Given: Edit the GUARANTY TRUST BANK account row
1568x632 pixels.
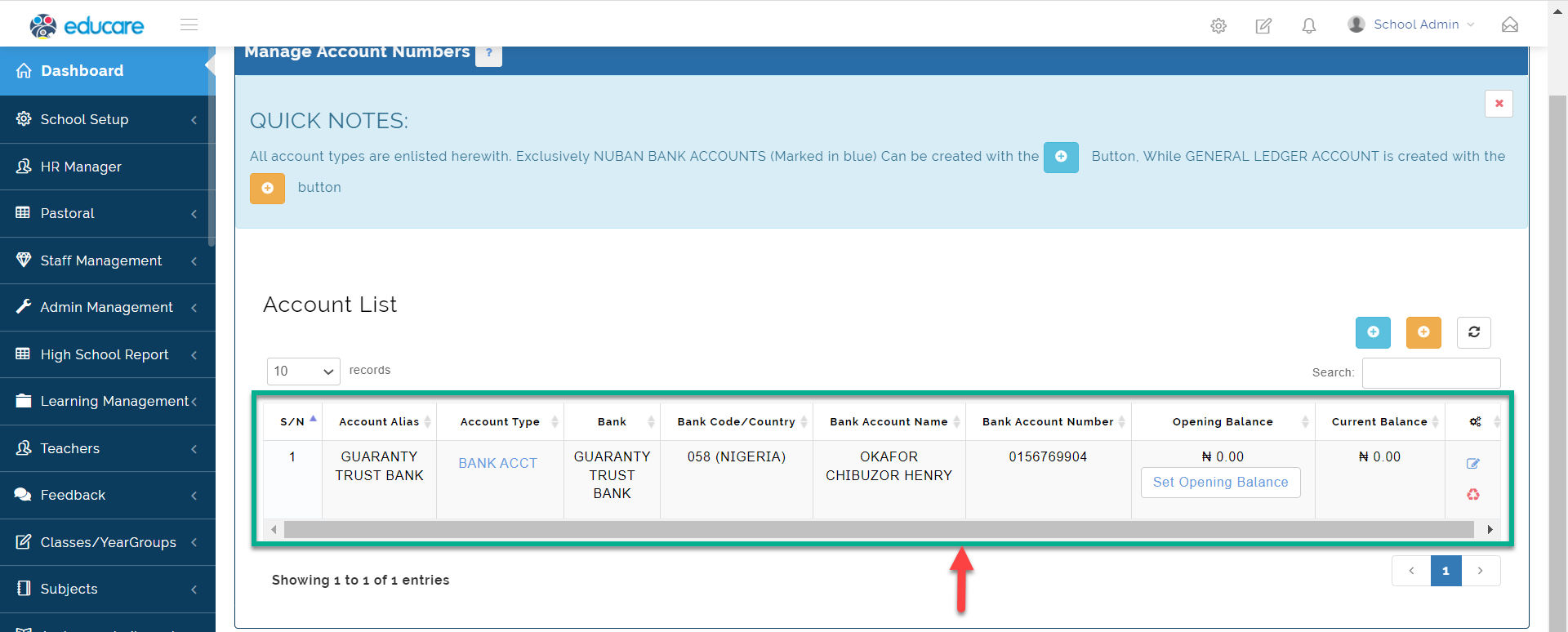Looking at the screenshot, I should click(1473, 464).
